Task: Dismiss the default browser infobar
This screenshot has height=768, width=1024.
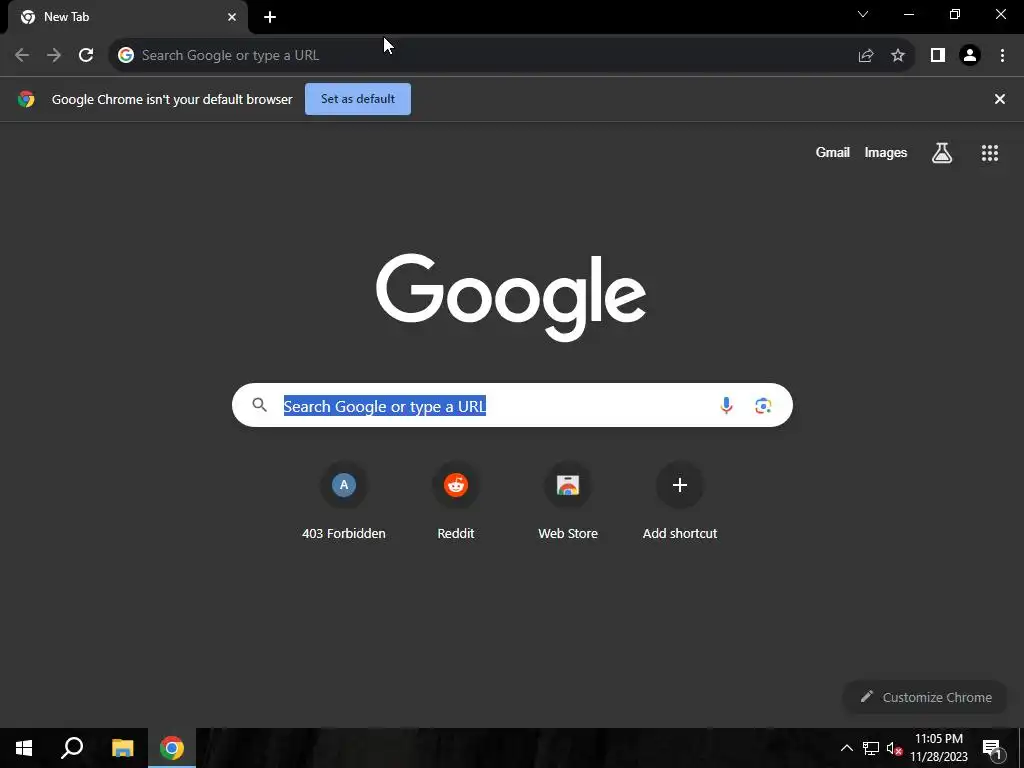Action: (1000, 99)
